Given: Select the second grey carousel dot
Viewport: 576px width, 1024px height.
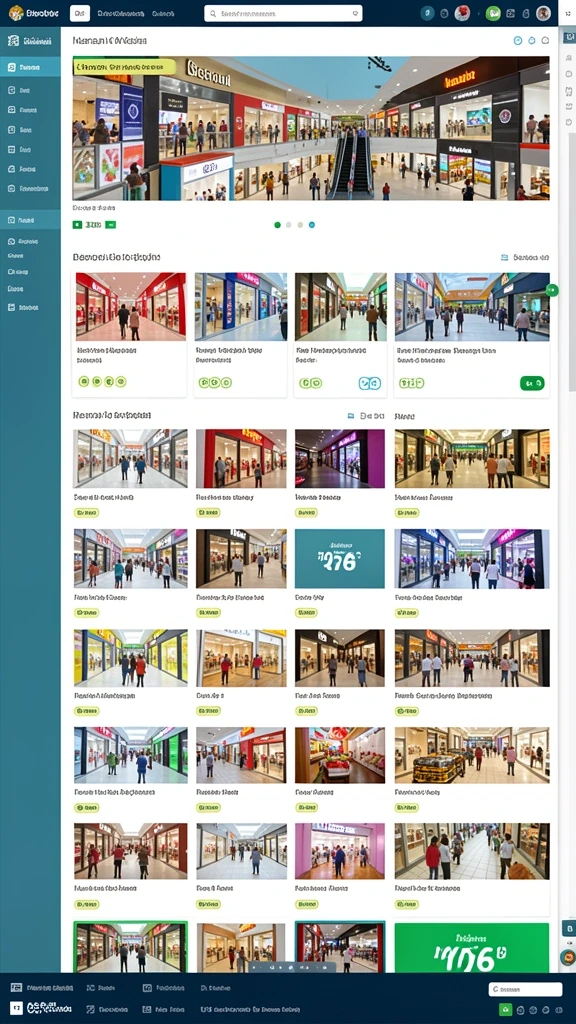Looking at the screenshot, I should (x=289, y=225).
